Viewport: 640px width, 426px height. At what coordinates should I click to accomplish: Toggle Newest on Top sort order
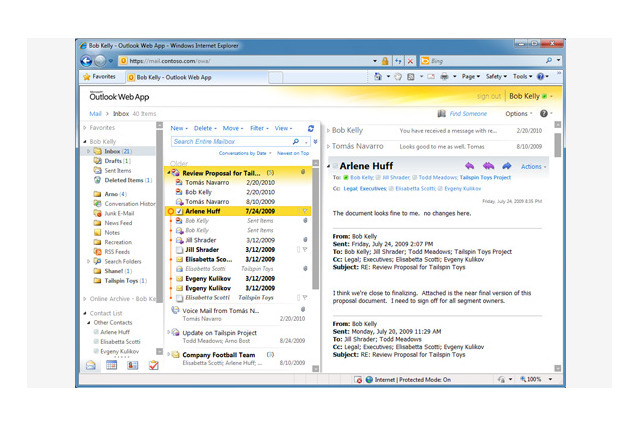click(x=293, y=153)
